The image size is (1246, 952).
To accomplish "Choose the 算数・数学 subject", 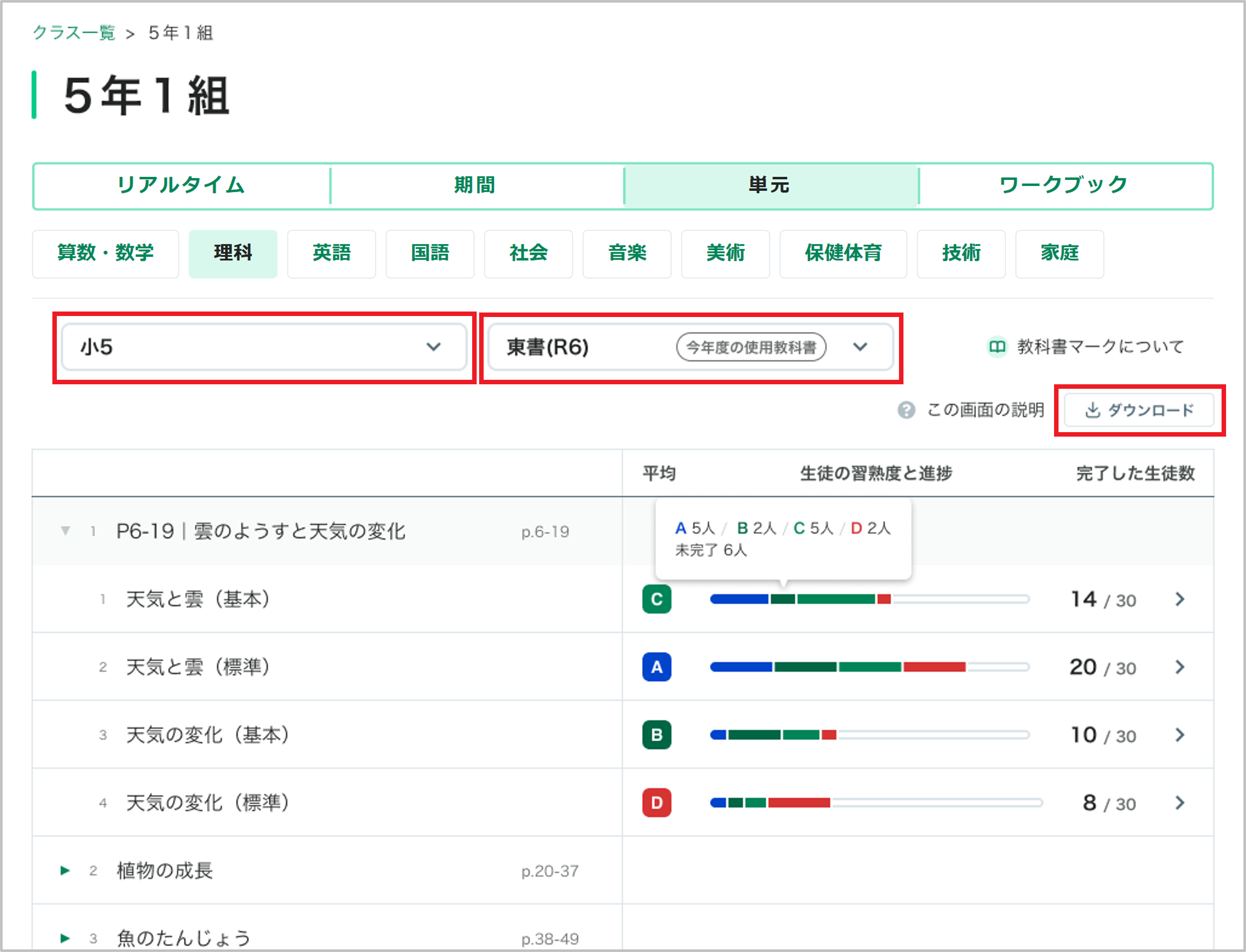I will [x=105, y=253].
